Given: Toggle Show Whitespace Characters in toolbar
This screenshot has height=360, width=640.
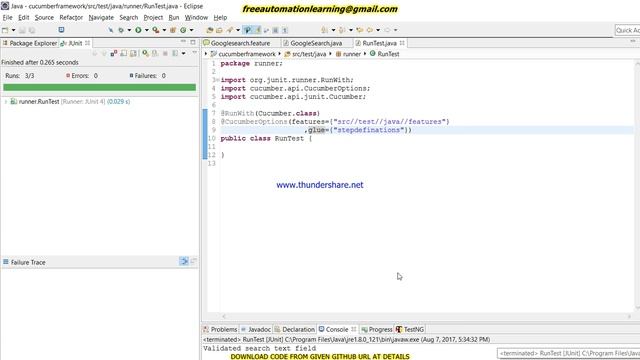Looking at the screenshot, I should (284, 30).
